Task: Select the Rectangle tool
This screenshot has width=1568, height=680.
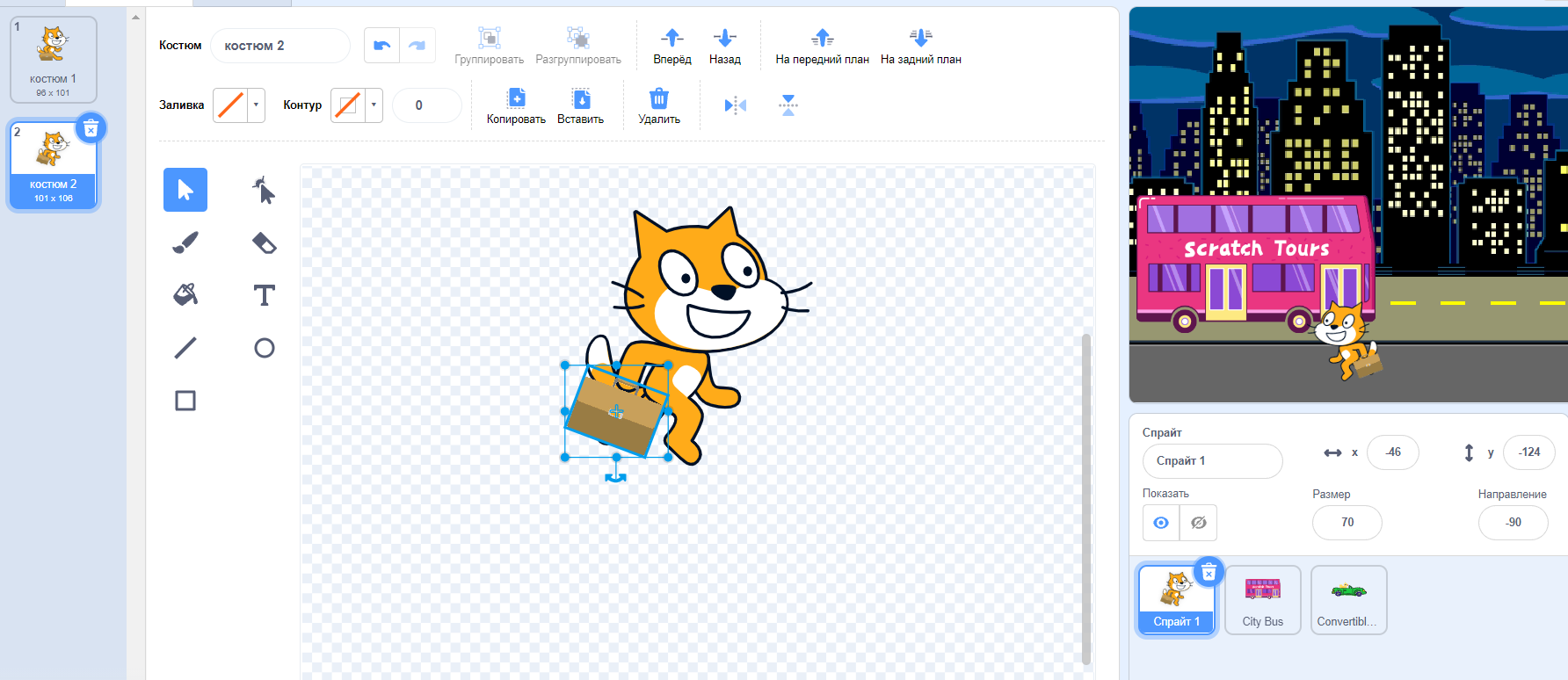Action: [x=185, y=401]
